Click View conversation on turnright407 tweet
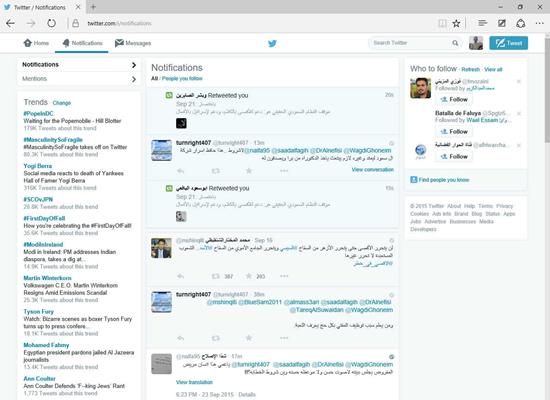This screenshot has height=400, width=550. tap(373, 169)
